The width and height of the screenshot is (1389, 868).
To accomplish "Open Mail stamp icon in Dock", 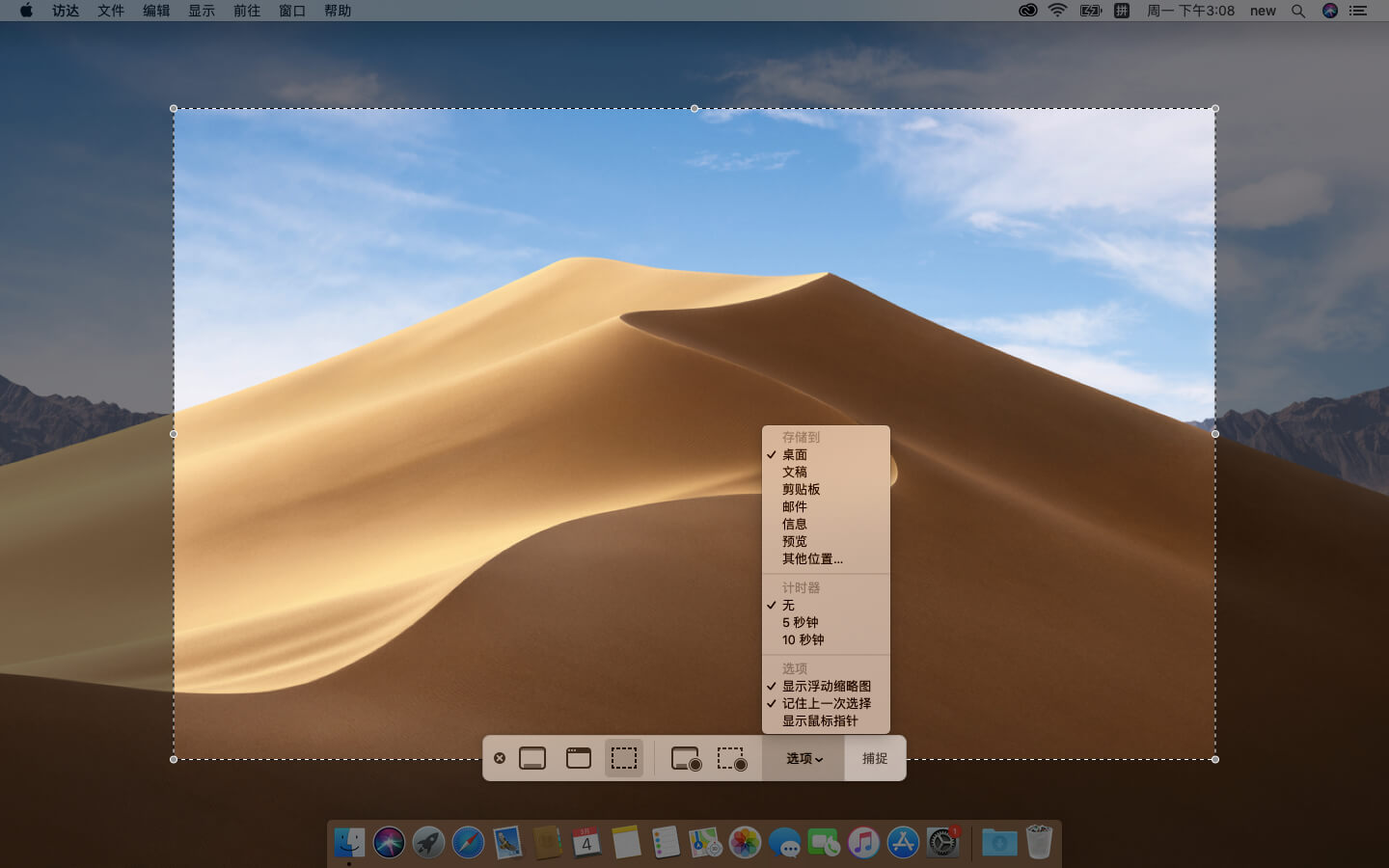I will (507, 842).
